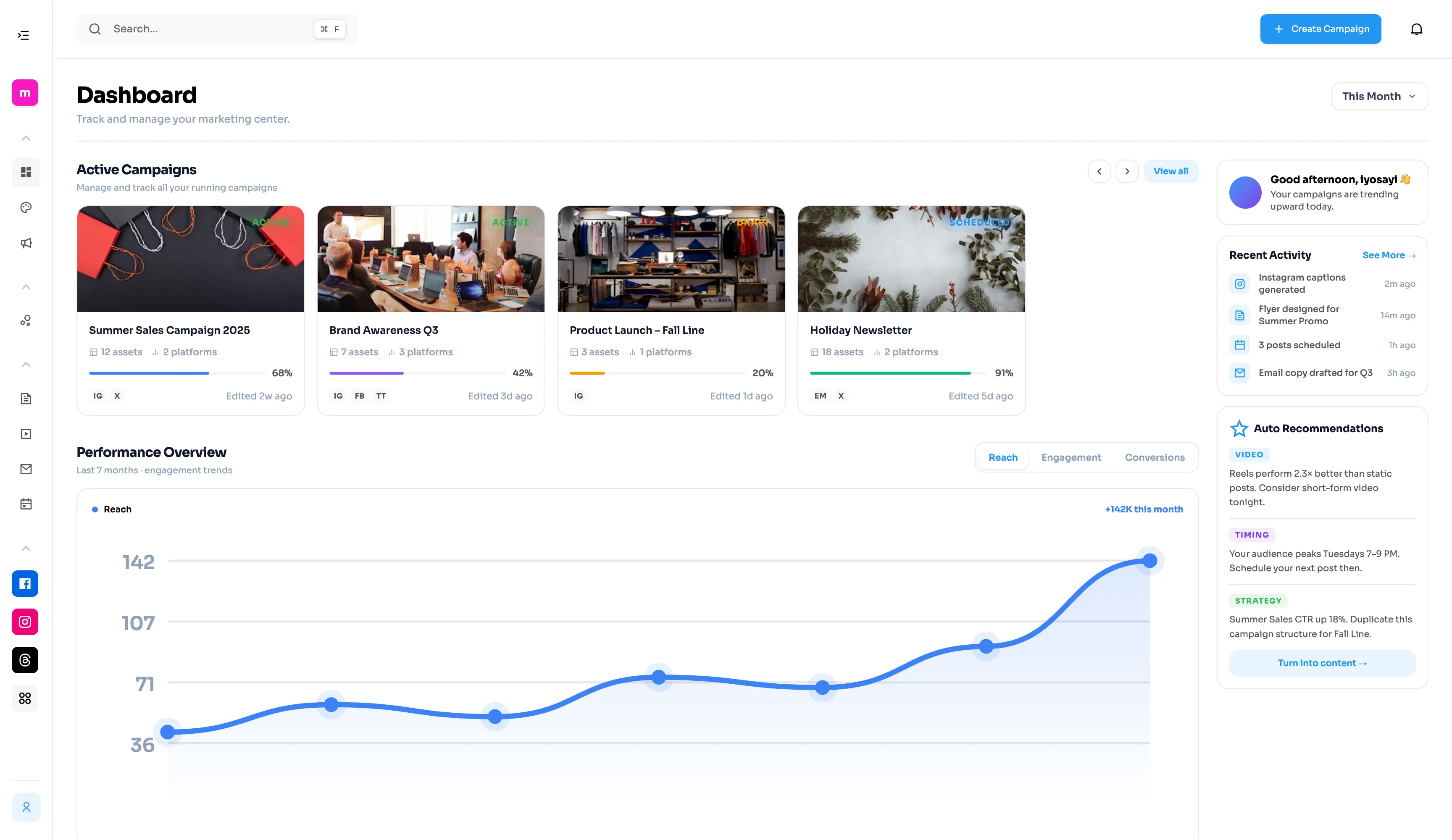Open the Holiday Newsletter thumbnail image

912,259
